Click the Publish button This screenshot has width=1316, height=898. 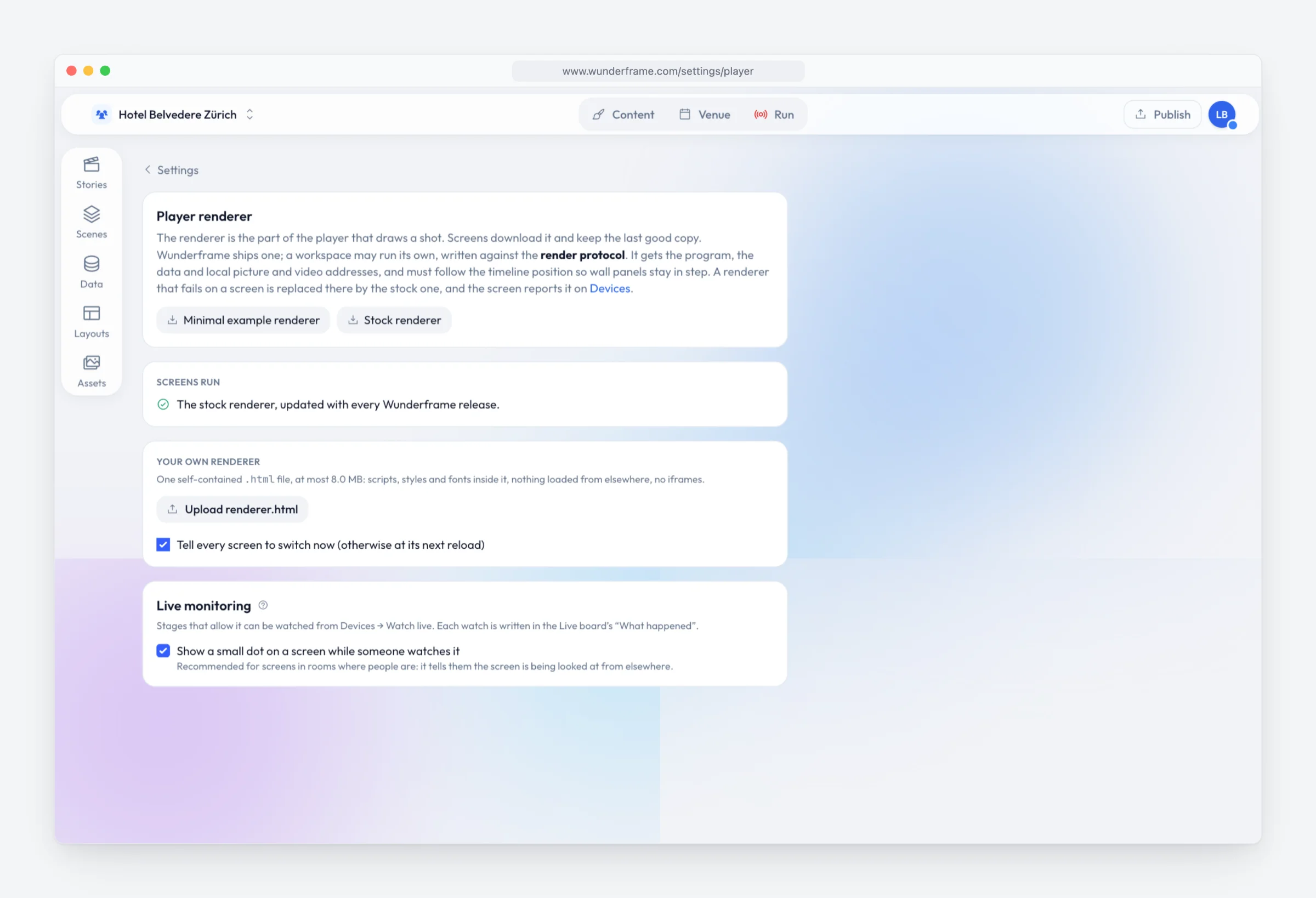click(x=1162, y=115)
